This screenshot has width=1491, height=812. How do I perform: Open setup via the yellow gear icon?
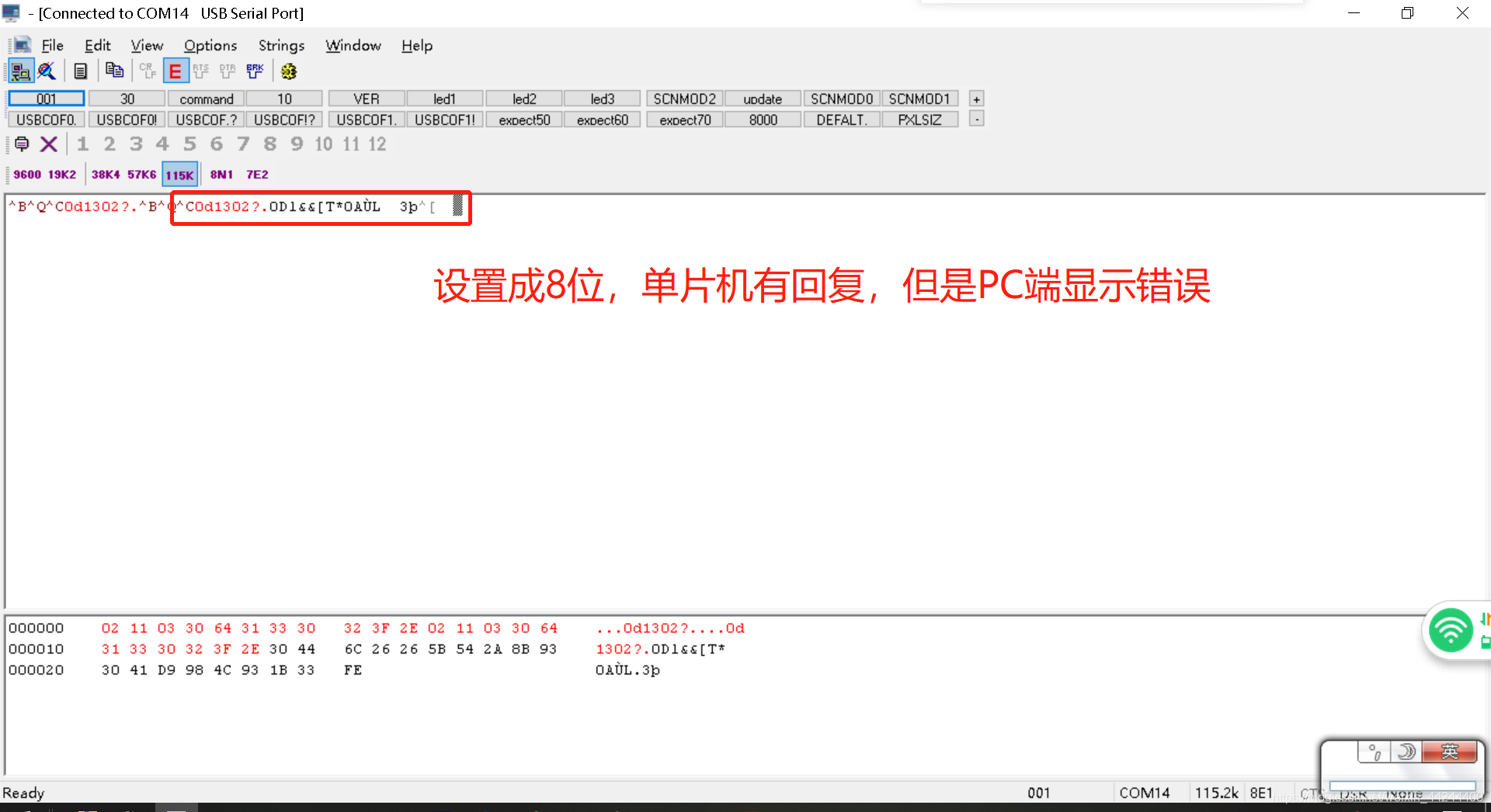(289, 71)
